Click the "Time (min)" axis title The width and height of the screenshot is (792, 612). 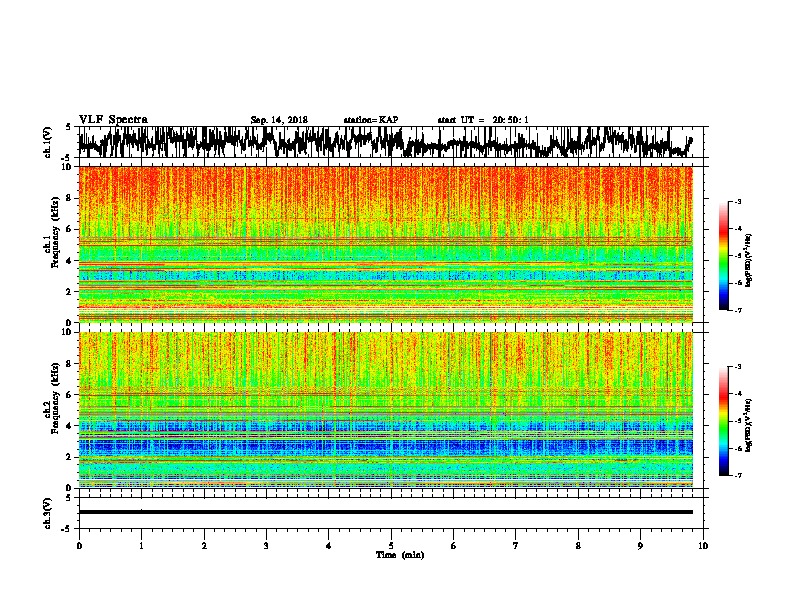click(x=400, y=555)
